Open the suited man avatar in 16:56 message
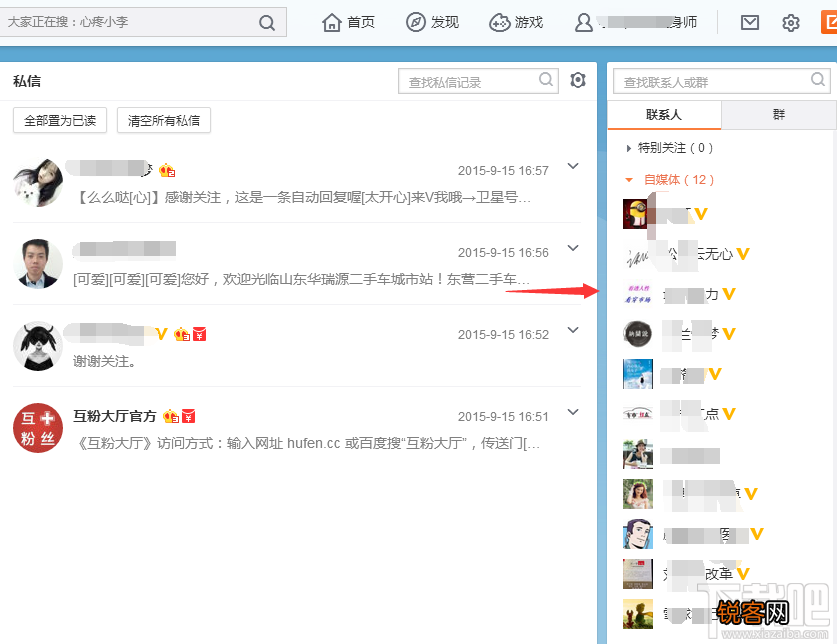The width and height of the screenshot is (837, 644). point(38,264)
